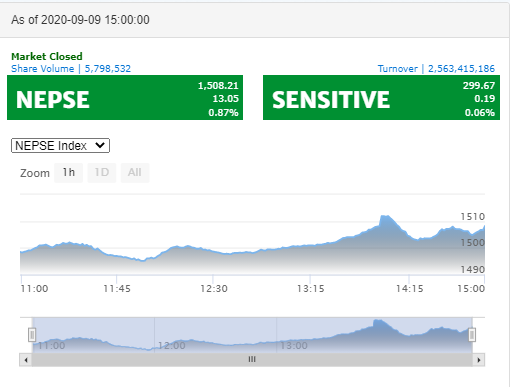Select the 1h zoom button
This screenshot has height=387, width=510.
click(x=68, y=173)
